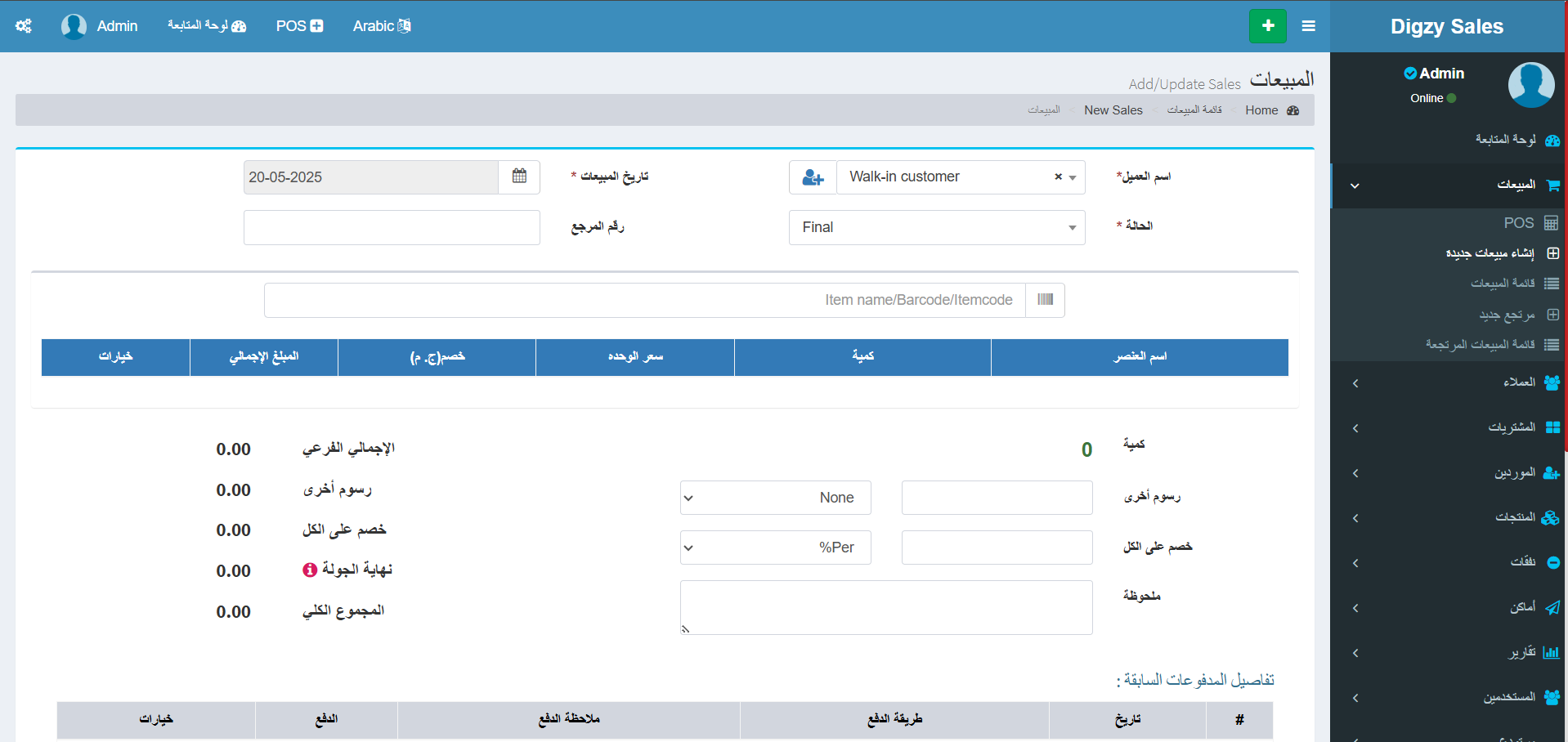This screenshot has width=1568, height=742.
Task: Click the add new customer icon
Action: (x=813, y=177)
